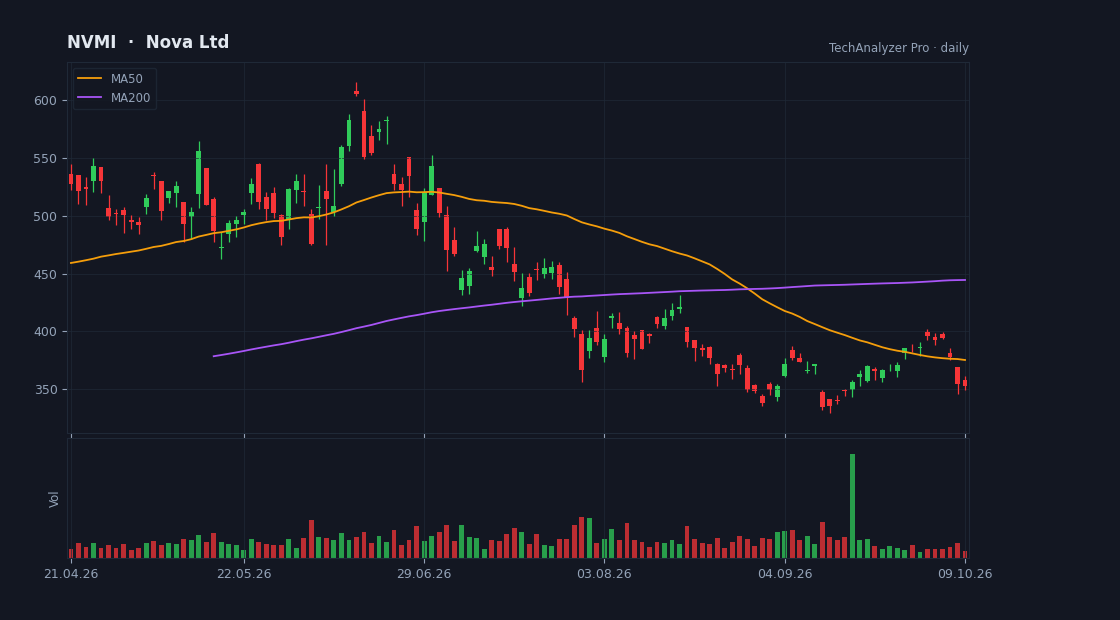
Task: Click the NVMI · Nova Ltd chart title
Action: pos(148,42)
